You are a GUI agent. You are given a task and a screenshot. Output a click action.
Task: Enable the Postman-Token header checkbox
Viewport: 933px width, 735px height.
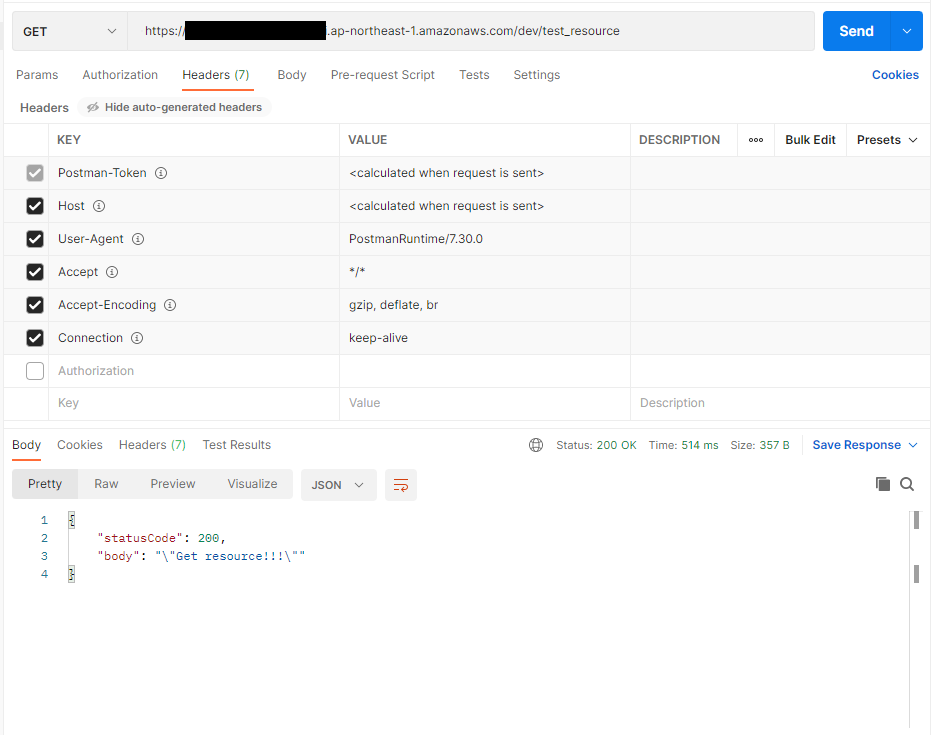click(x=34, y=172)
